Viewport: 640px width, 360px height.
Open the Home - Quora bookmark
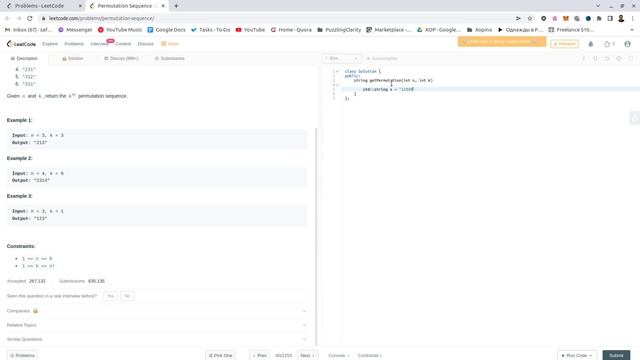(291, 30)
